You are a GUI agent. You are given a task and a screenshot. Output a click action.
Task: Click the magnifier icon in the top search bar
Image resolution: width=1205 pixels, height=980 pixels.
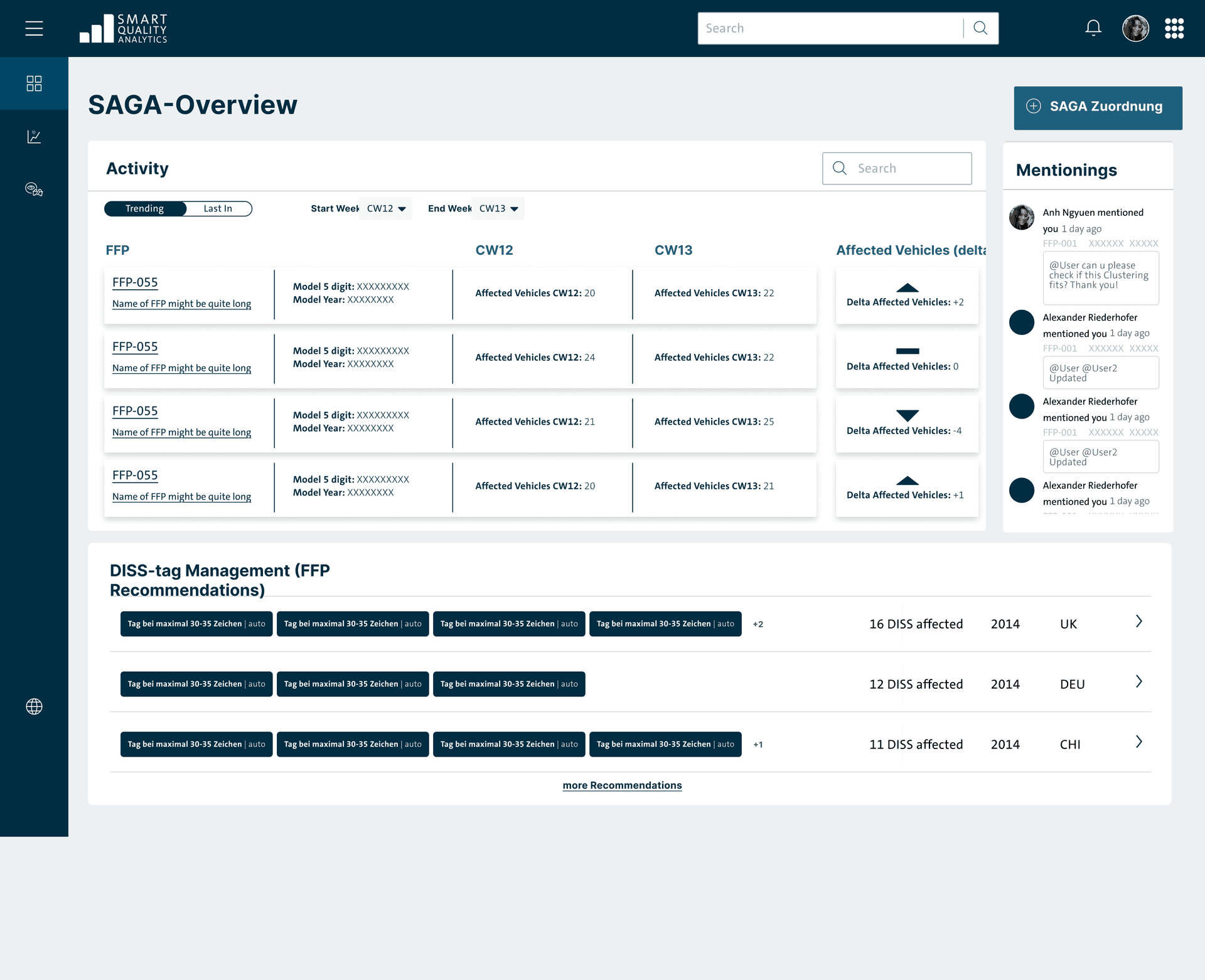pyautogui.click(x=980, y=28)
